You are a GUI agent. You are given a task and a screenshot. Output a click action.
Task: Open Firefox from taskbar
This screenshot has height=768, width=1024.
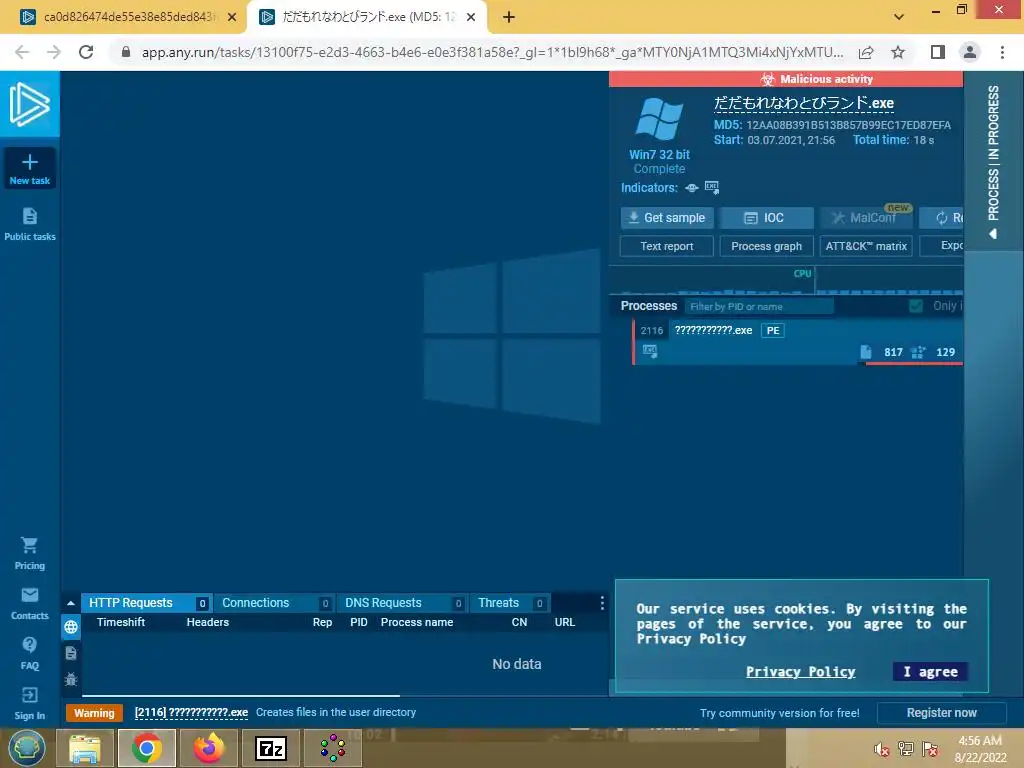click(209, 748)
